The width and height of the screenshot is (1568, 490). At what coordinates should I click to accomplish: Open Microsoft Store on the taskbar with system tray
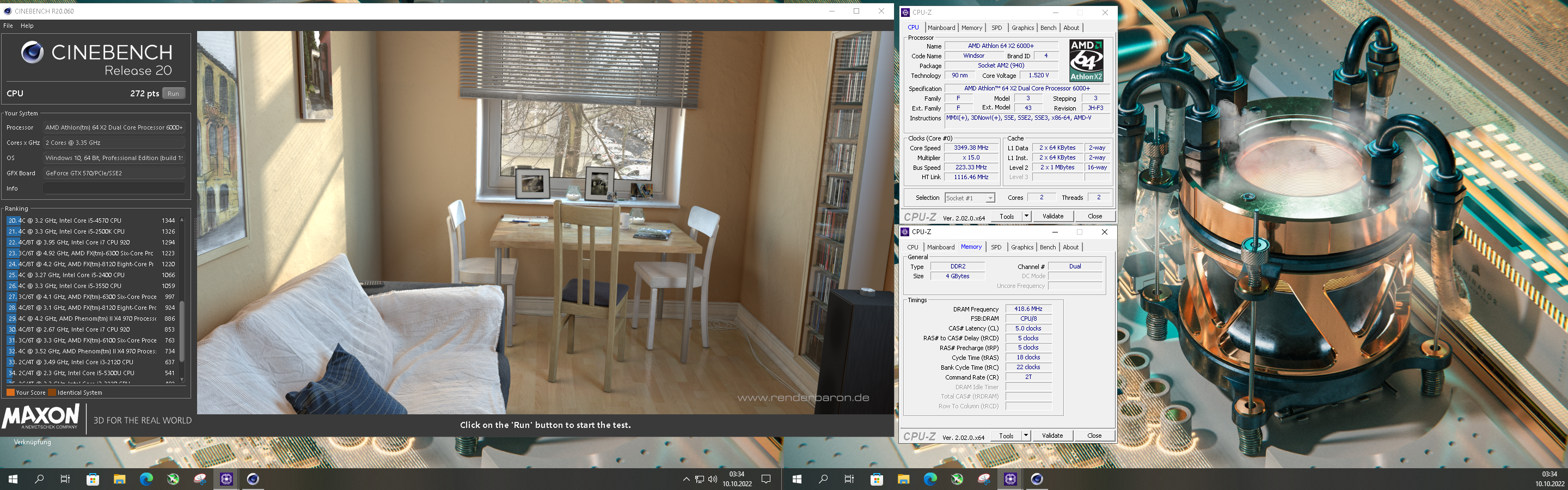(x=93, y=479)
